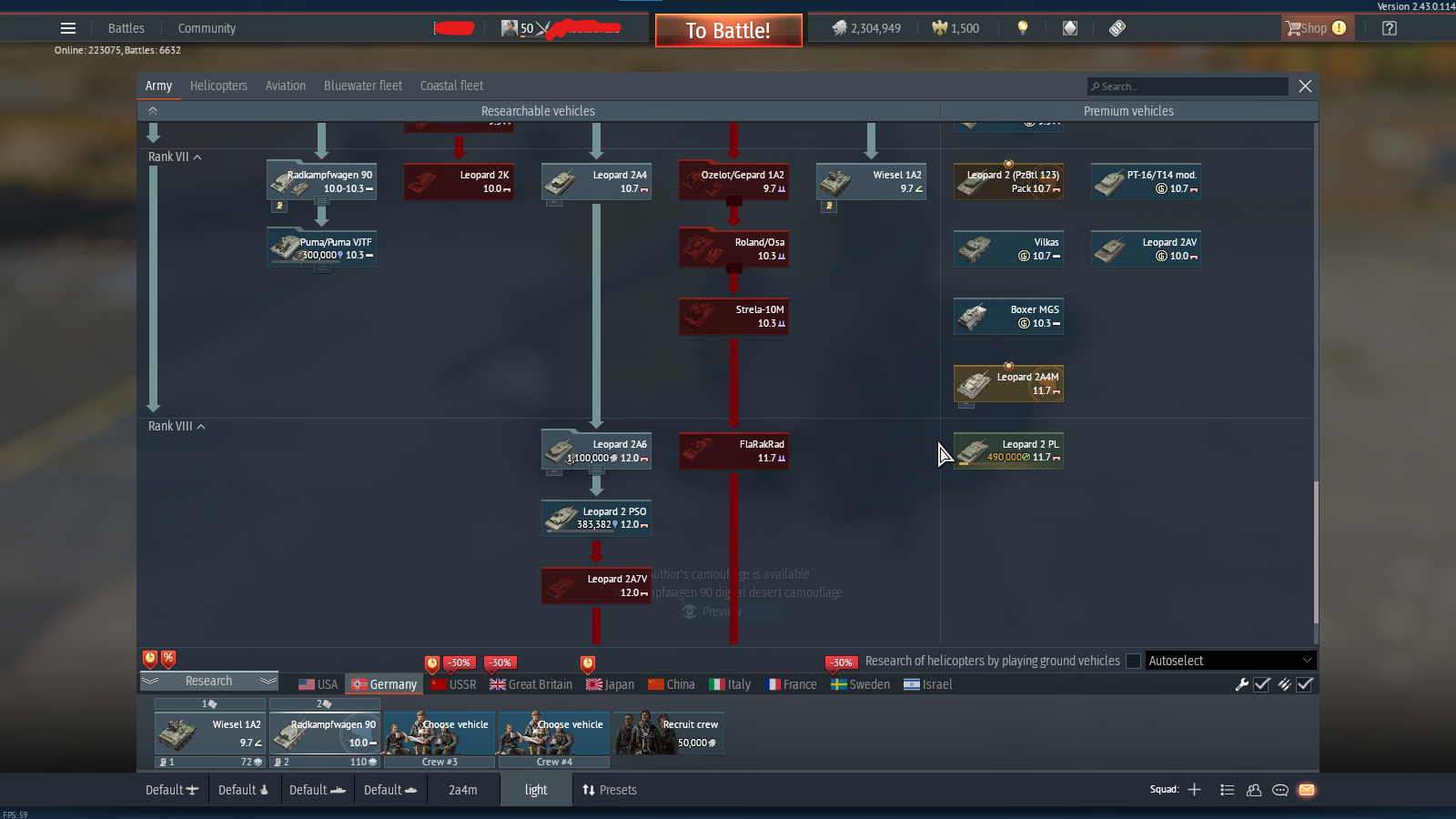Switch to the Aviation tab
1456x819 pixels.
pos(285,86)
